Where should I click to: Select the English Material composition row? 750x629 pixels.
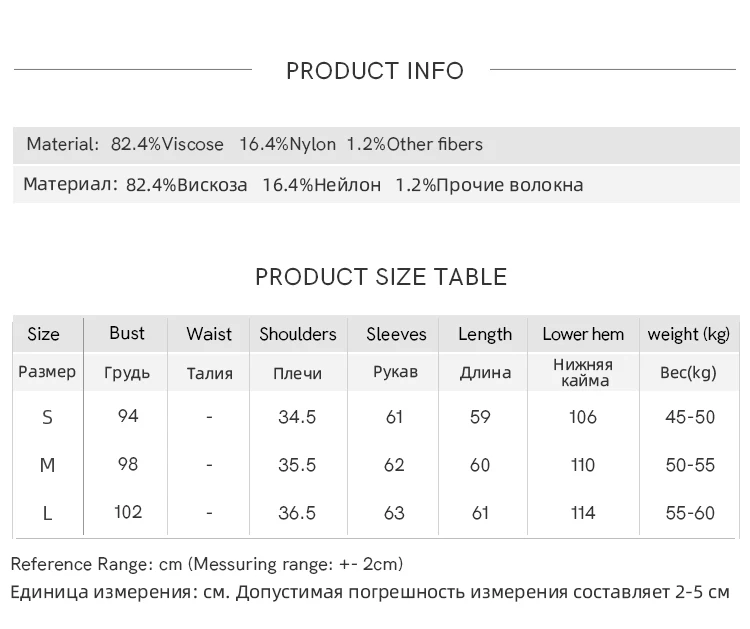pos(255,144)
